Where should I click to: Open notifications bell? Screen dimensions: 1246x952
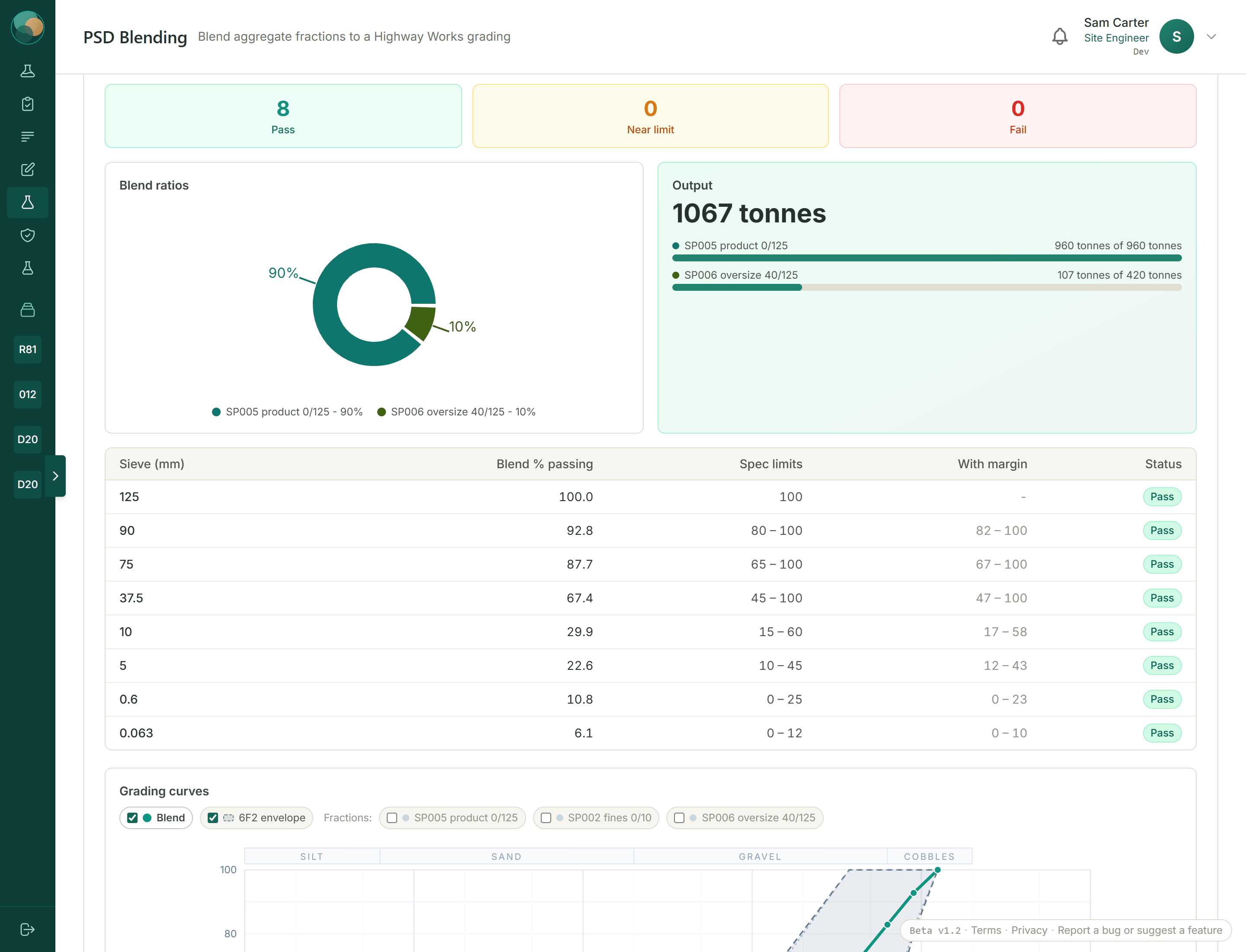click(x=1060, y=37)
